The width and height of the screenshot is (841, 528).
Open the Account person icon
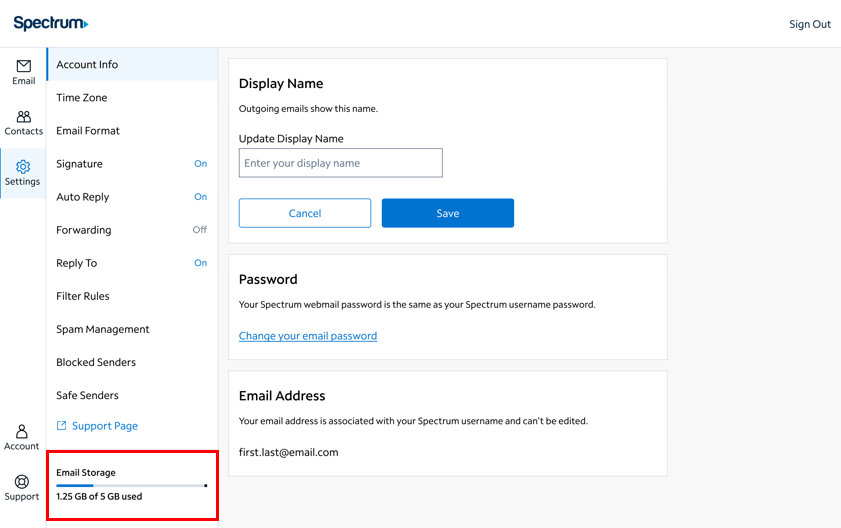tap(22, 431)
